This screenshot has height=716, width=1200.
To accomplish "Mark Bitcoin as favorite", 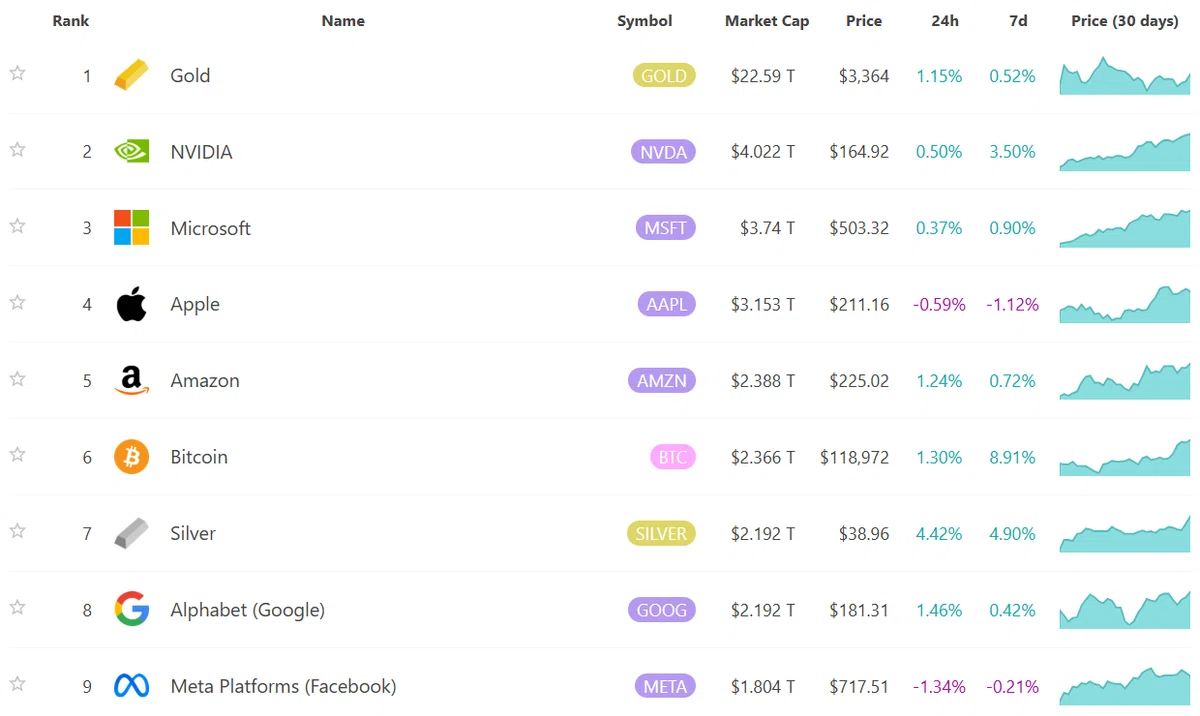I will pos(17,455).
